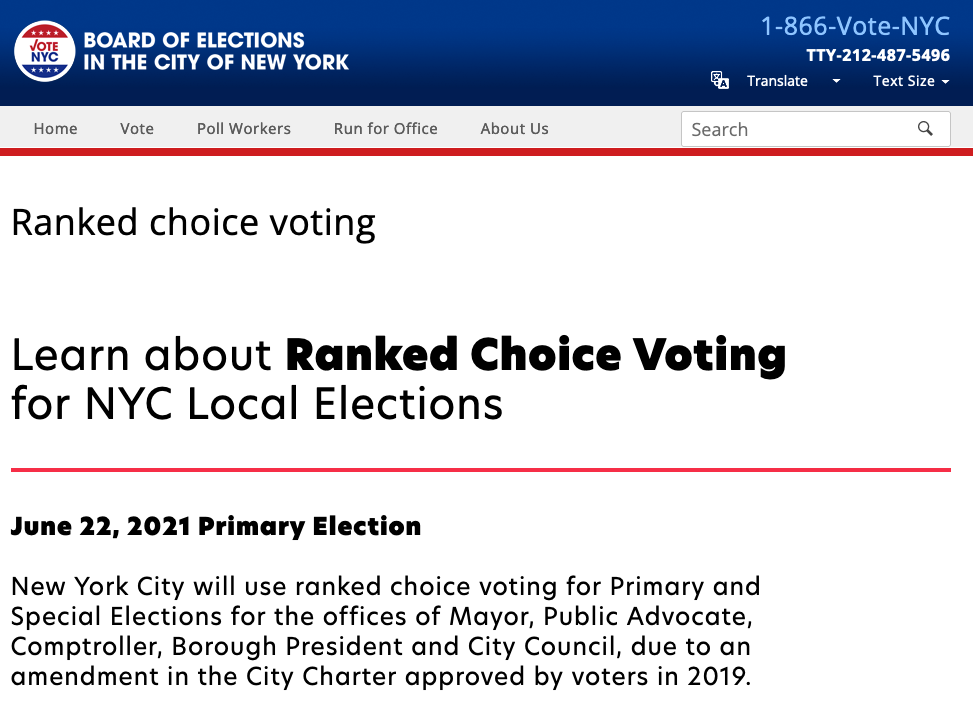Screen dimensions: 973x708
Task: Open the Translate menu label
Action: 777,81
